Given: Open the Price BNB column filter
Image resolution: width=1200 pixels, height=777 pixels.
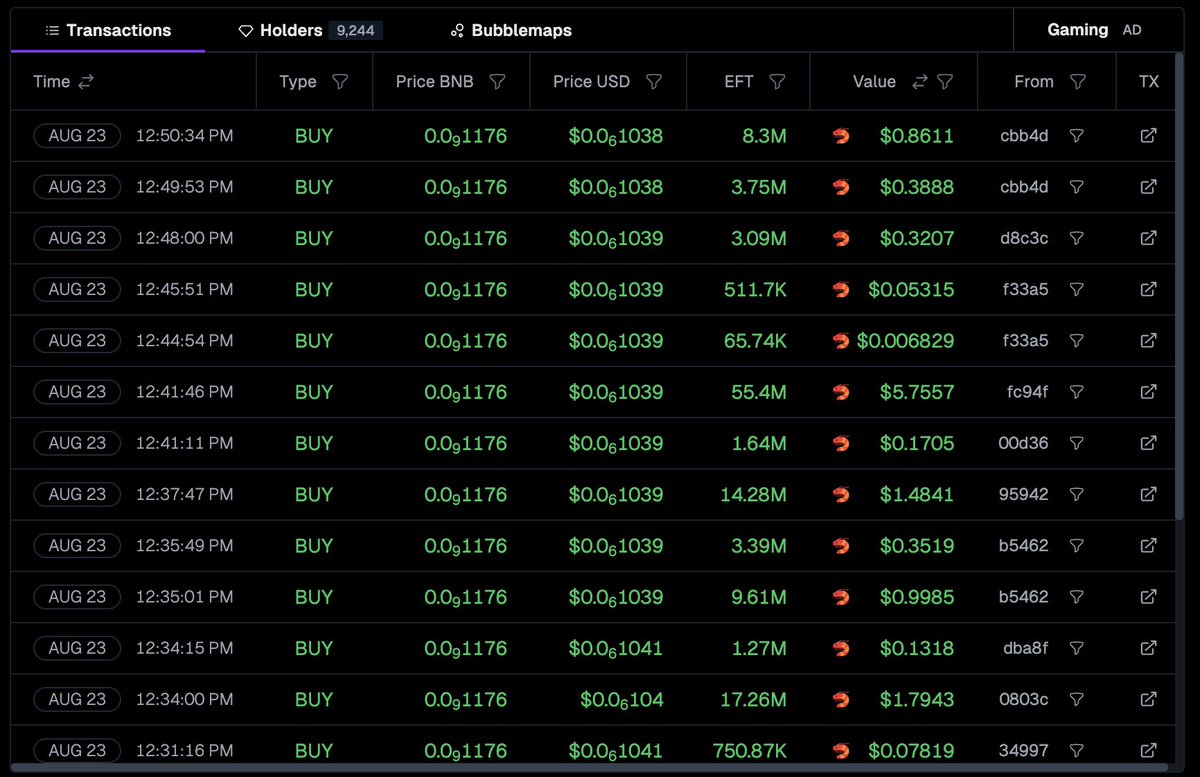Looking at the screenshot, I should (497, 82).
